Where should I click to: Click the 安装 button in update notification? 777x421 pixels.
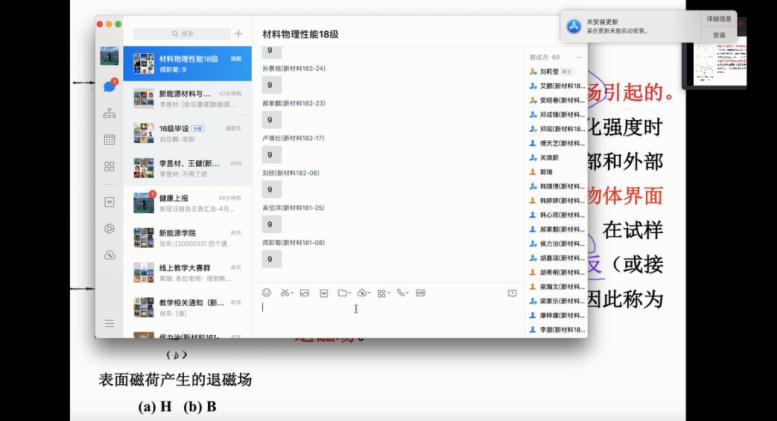719,35
